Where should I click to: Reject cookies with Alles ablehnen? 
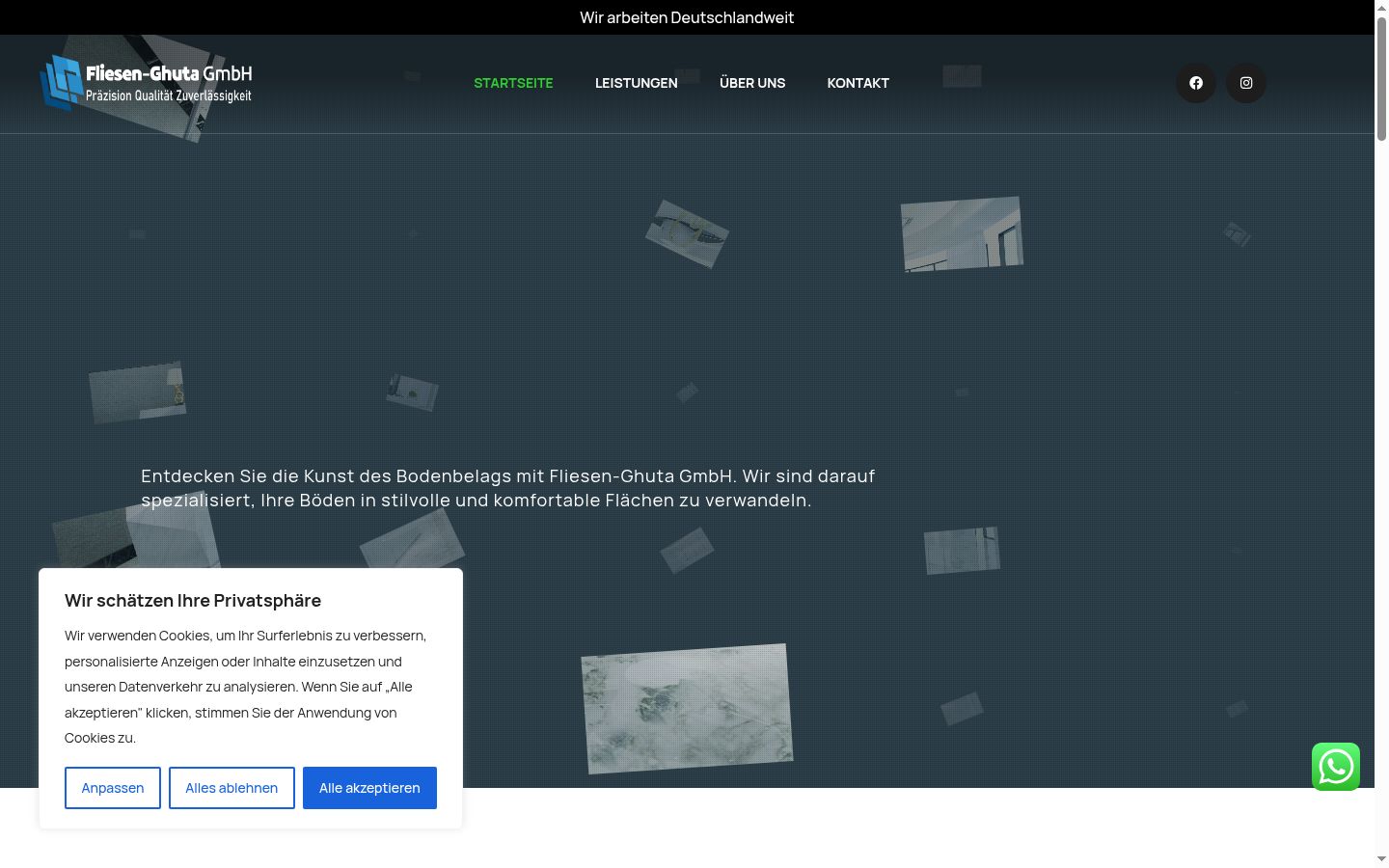tap(231, 788)
